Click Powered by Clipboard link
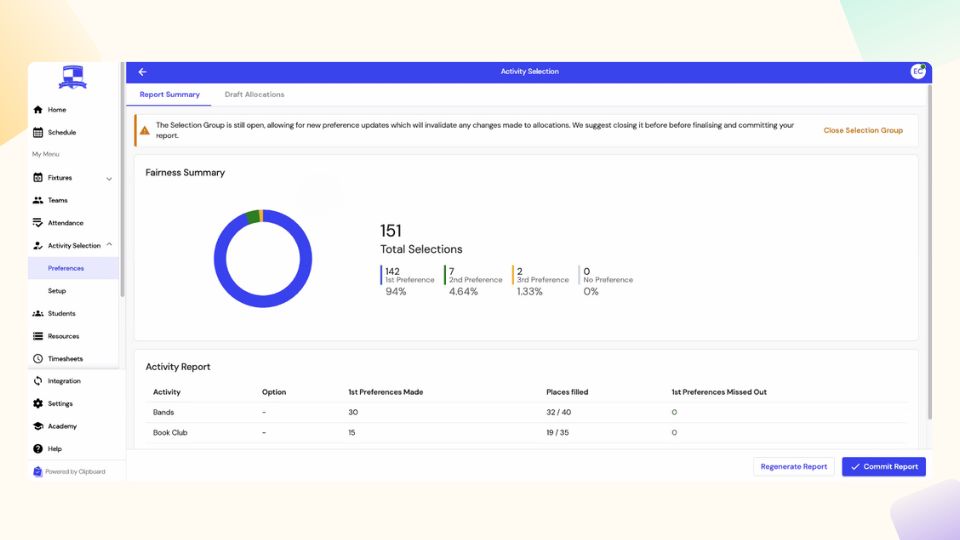This screenshot has width=960, height=540. pyautogui.click(x=75, y=471)
